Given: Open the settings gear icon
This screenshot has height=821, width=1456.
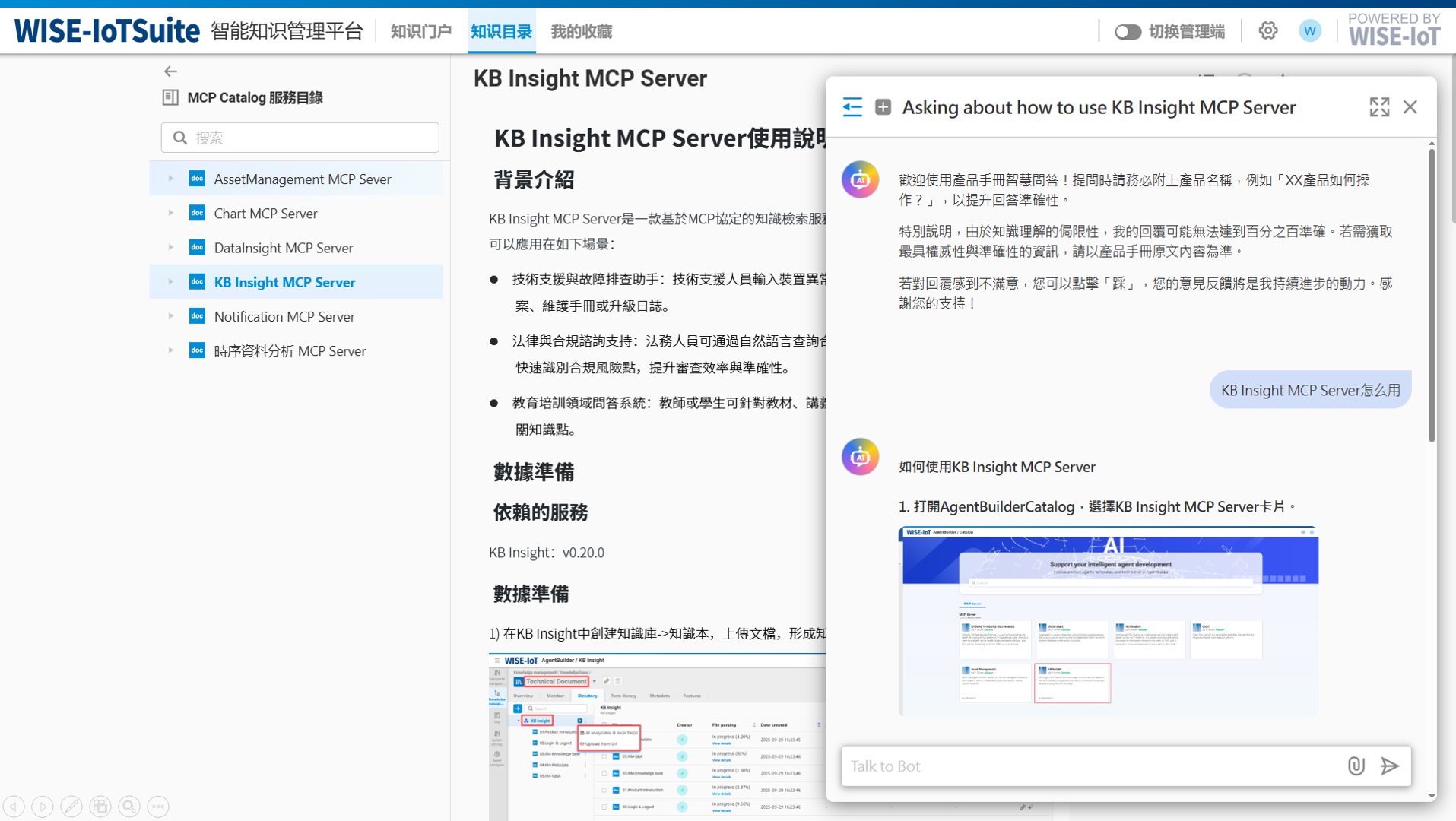Looking at the screenshot, I should tap(1267, 31).
